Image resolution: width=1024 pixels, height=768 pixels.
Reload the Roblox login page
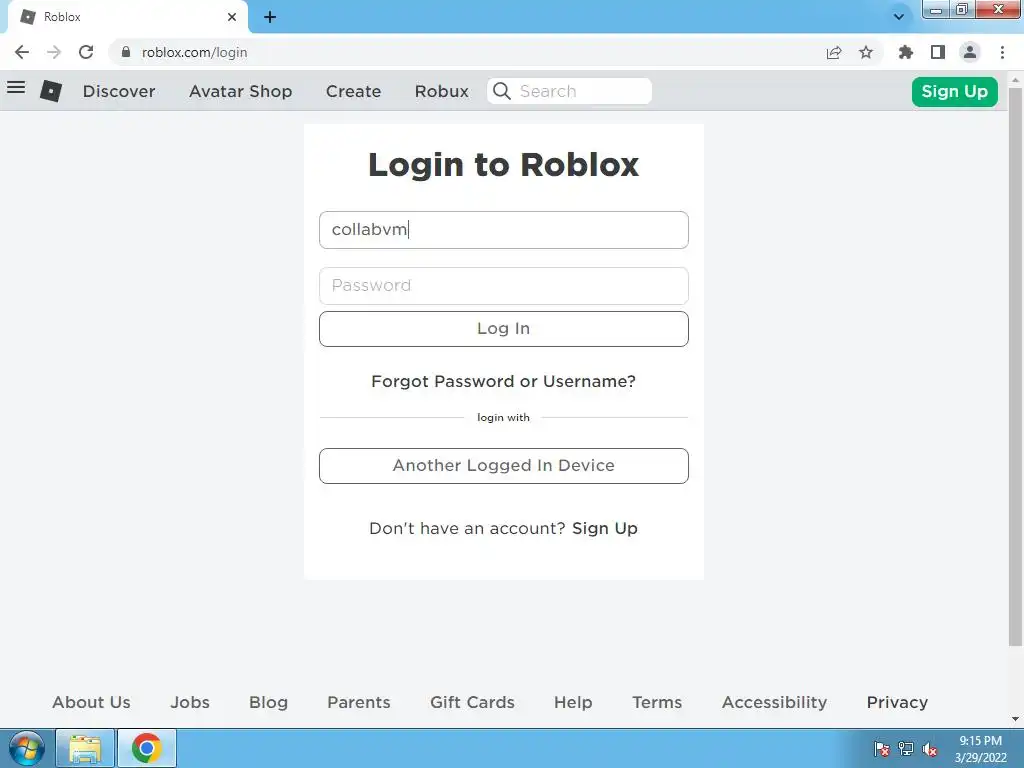tap(86, 52)
